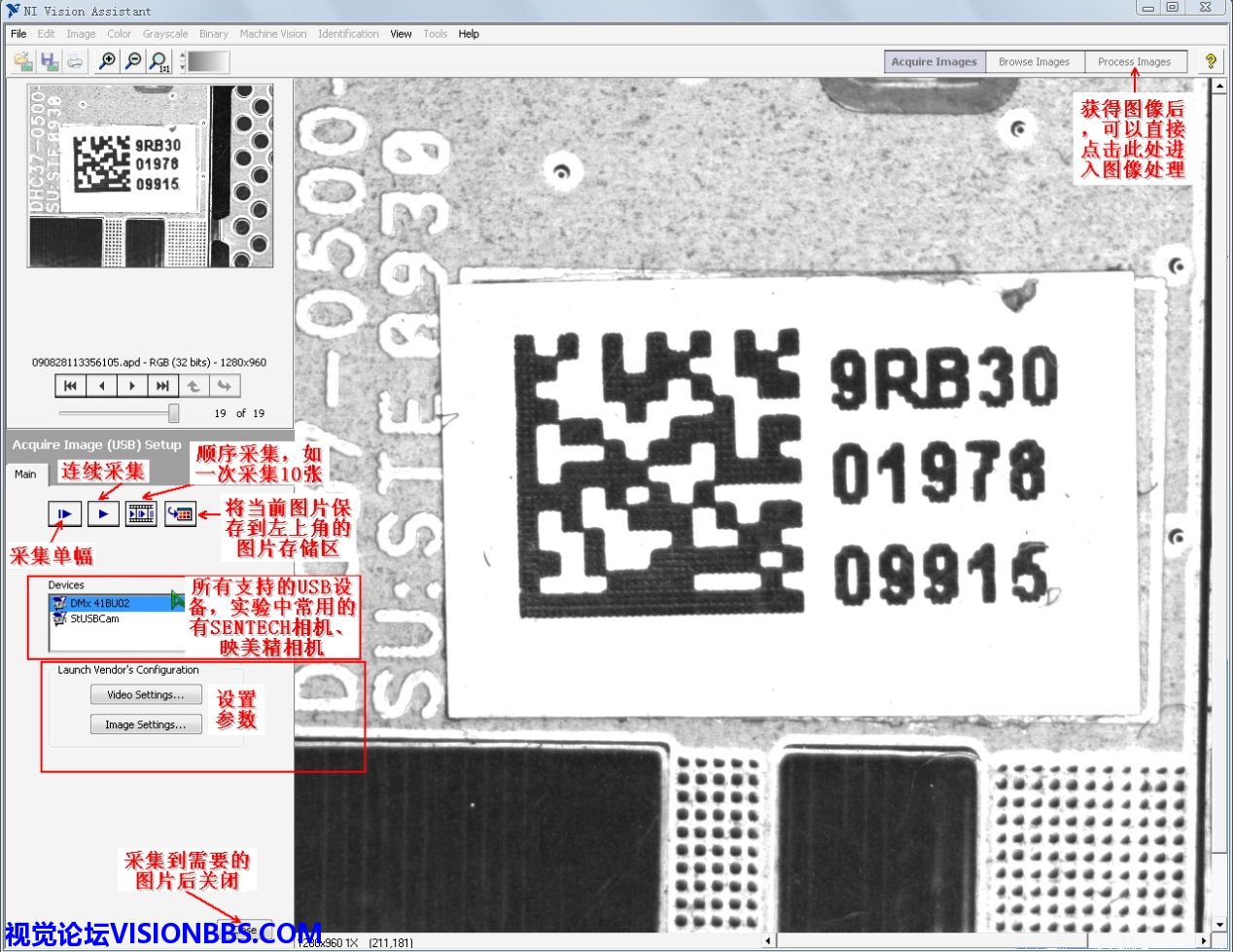Start sequence acquisition with filmstrip icon

point(141,513)
